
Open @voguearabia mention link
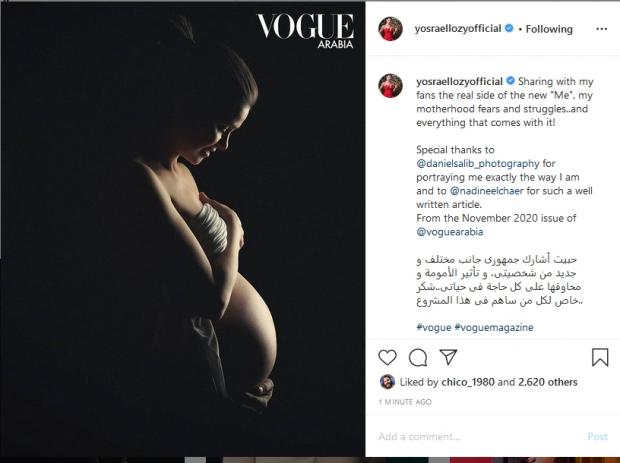point(450,232)
